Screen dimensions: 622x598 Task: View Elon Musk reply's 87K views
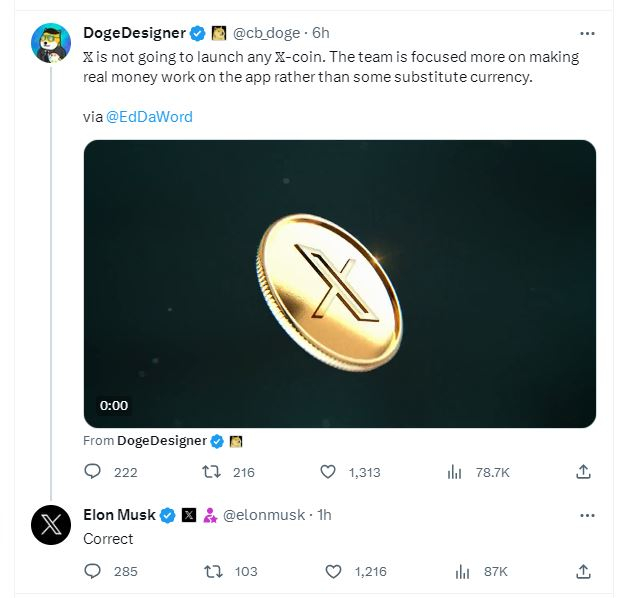tap(462, 571)
